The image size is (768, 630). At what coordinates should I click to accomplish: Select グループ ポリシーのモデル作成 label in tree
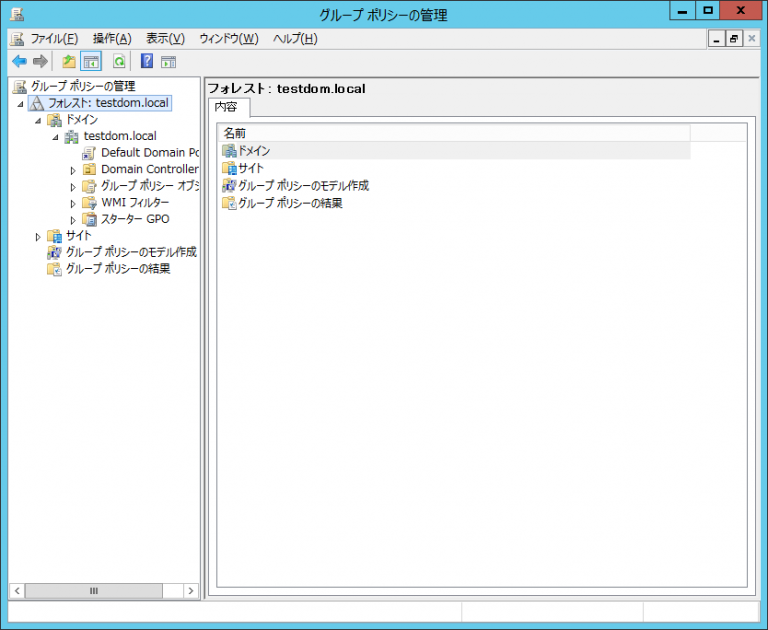pos(131,252)
